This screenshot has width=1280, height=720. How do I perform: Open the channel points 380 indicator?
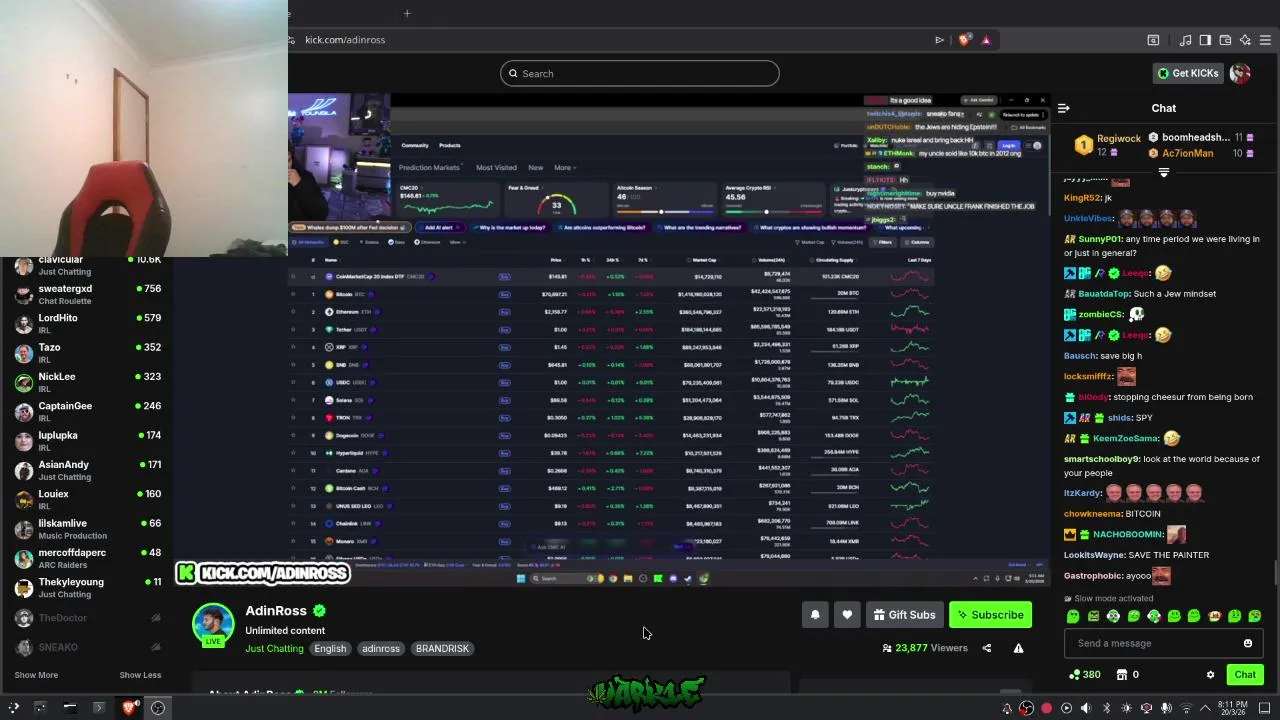[1084, 675]
